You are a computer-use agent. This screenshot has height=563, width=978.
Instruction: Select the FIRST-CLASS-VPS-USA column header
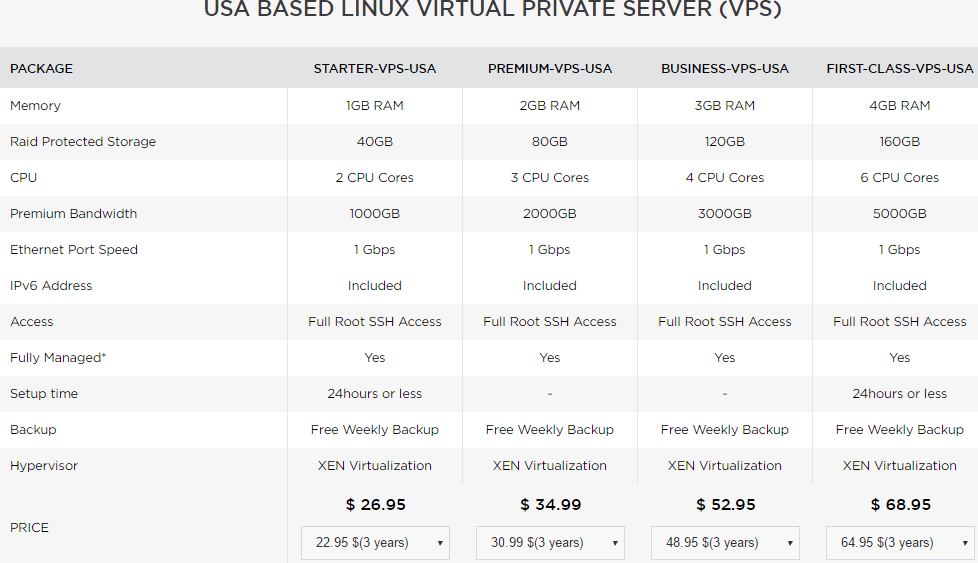899,69
